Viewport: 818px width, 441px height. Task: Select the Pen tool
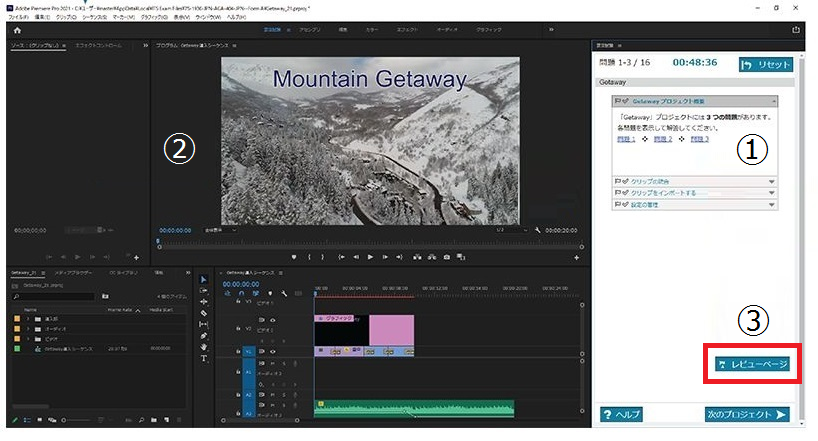pyautogui.click(x=204, y=336)
